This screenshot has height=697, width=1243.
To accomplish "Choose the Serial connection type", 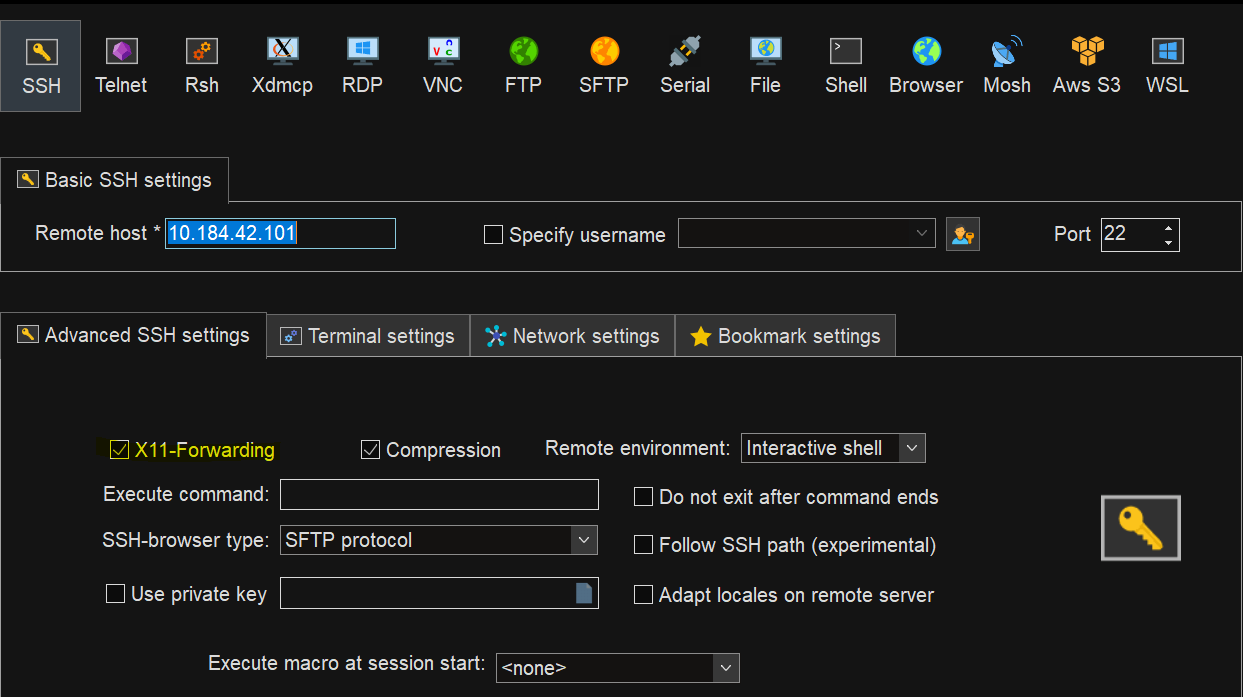I will coord(685,63).
